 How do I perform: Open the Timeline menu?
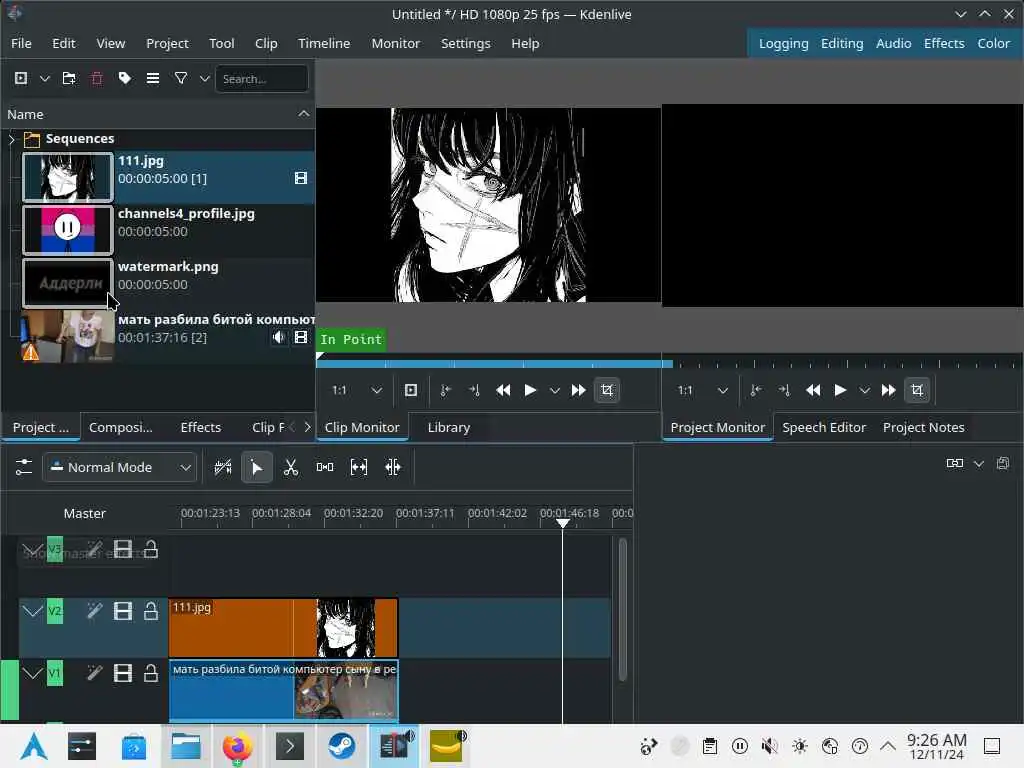click(x=324, y=43)
